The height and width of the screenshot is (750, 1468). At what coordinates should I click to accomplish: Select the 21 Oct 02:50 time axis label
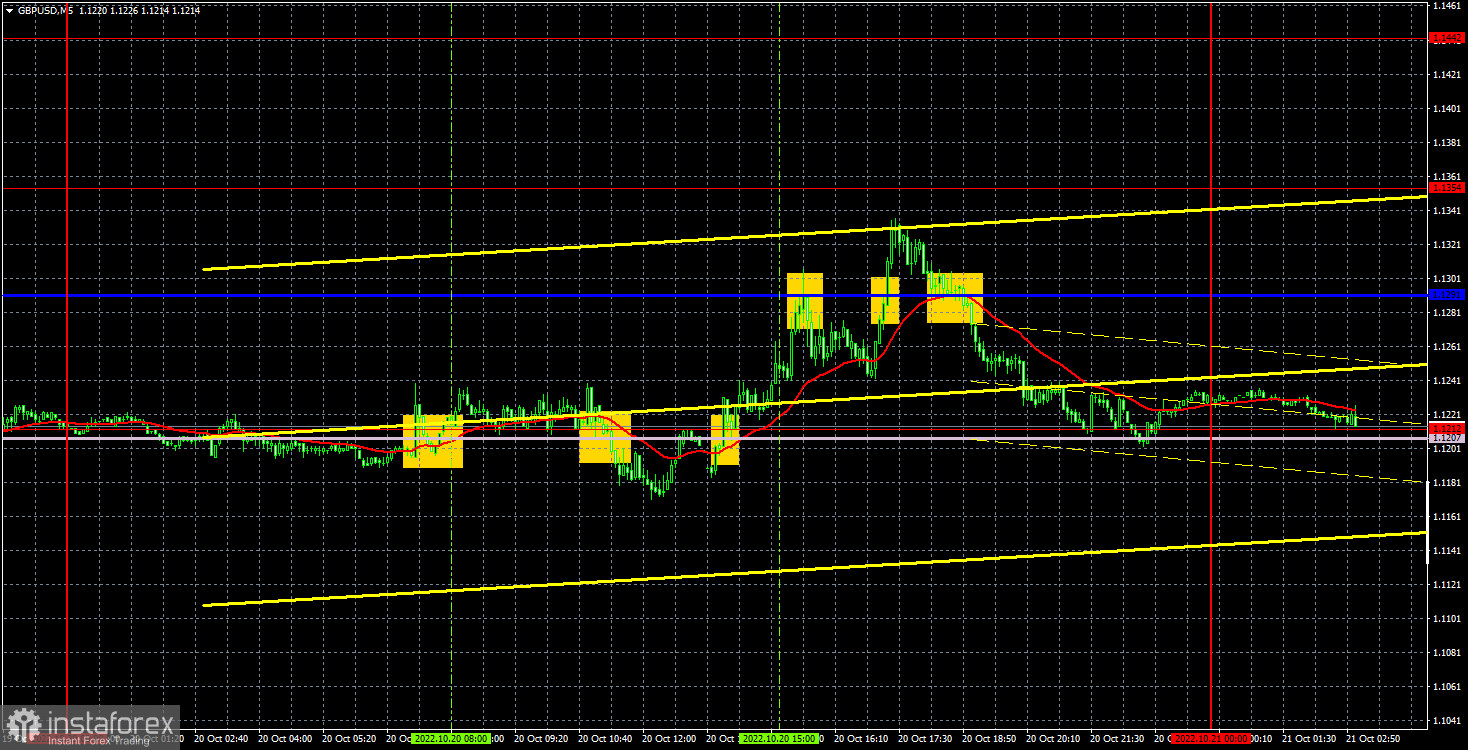click(x=1375, y=738)
